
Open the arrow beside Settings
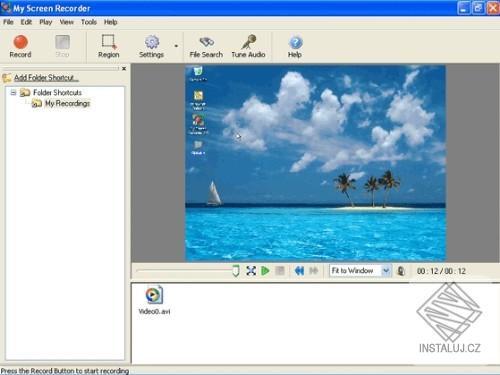(x=176, y=46)
